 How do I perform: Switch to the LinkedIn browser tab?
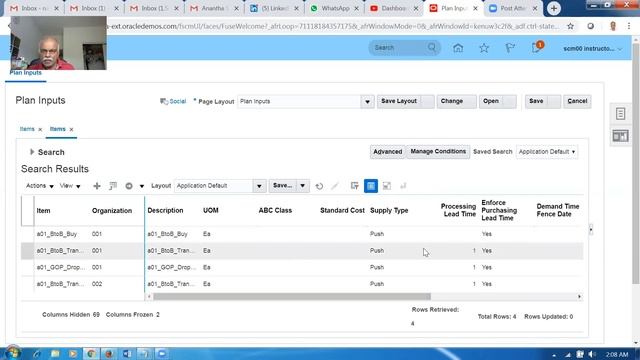pyautogui.click(x=273, y=8)
